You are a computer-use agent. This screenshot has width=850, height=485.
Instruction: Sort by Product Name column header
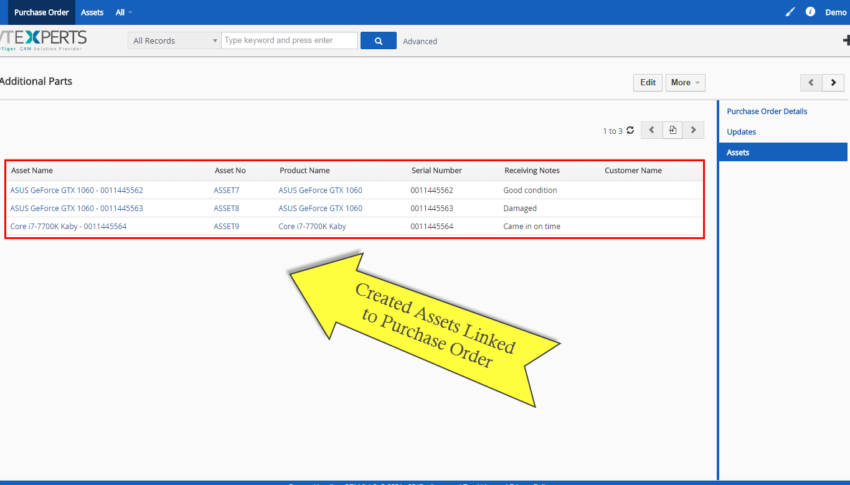pos(305,170)
